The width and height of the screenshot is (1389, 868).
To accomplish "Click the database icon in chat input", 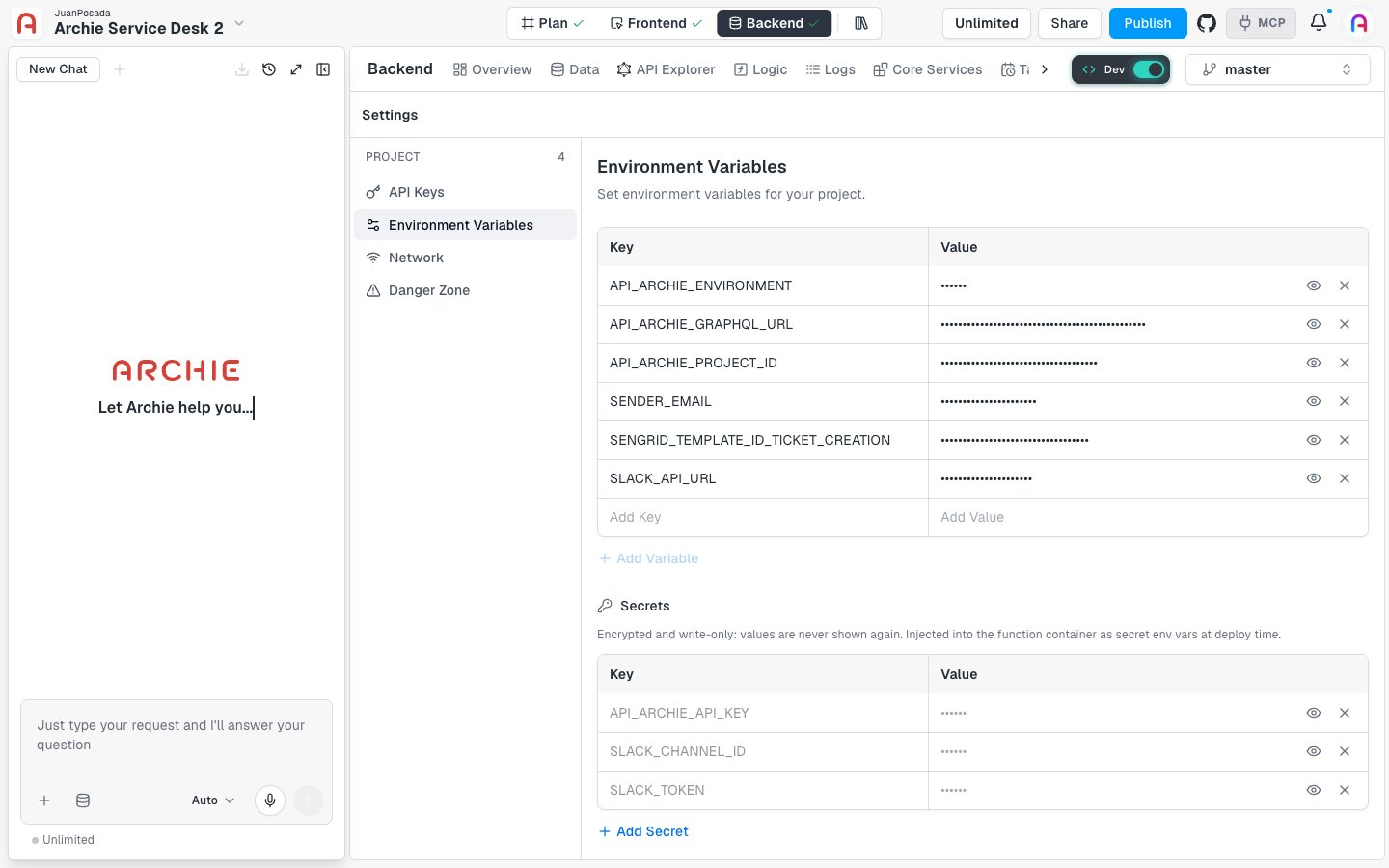I will (x=83, y=800).
